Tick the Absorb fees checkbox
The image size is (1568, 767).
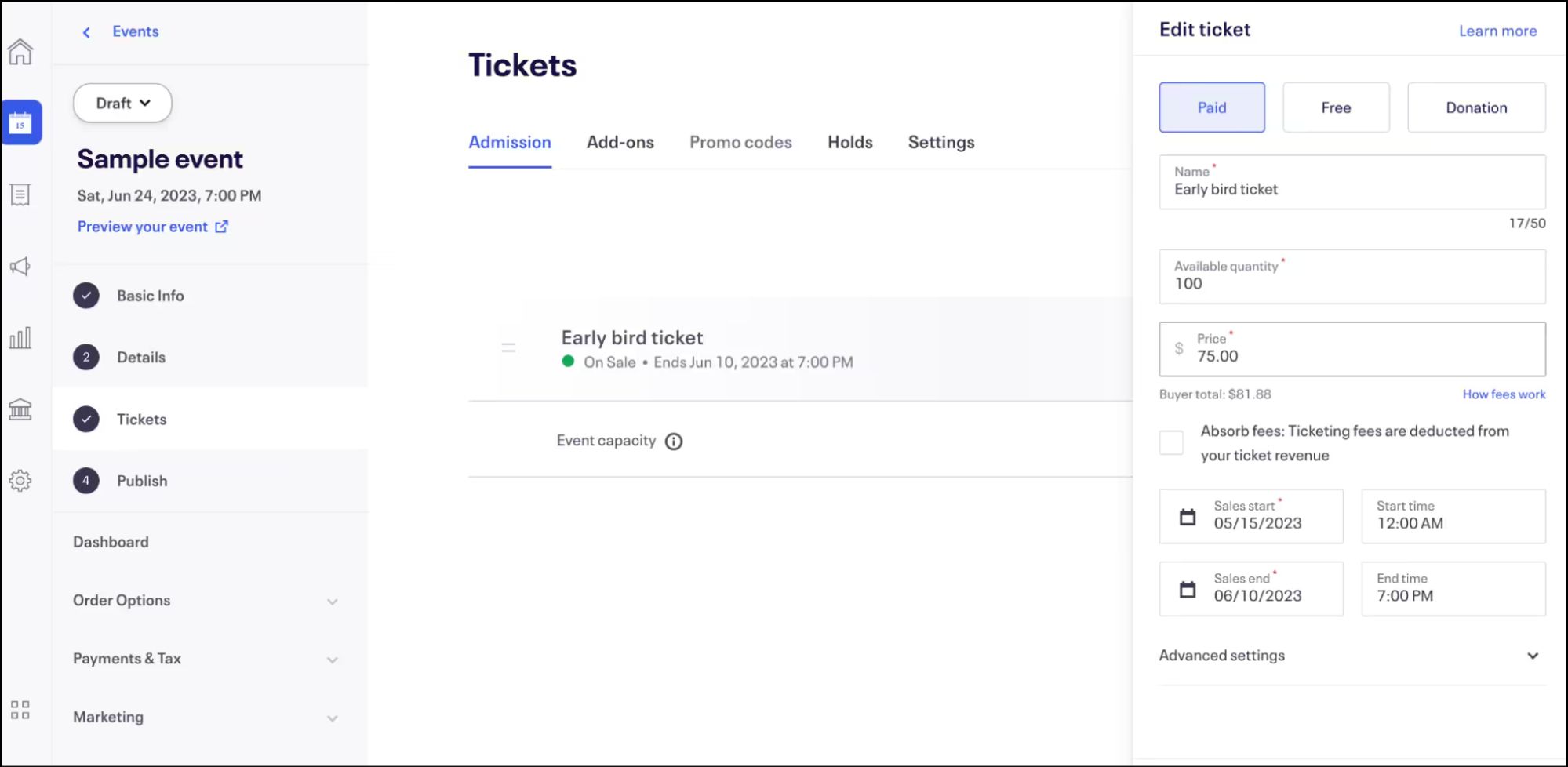(1171, 442)
